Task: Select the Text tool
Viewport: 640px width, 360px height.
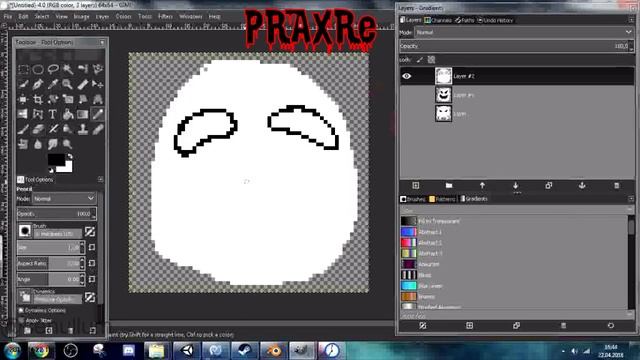Action: (x=53, y=114)
